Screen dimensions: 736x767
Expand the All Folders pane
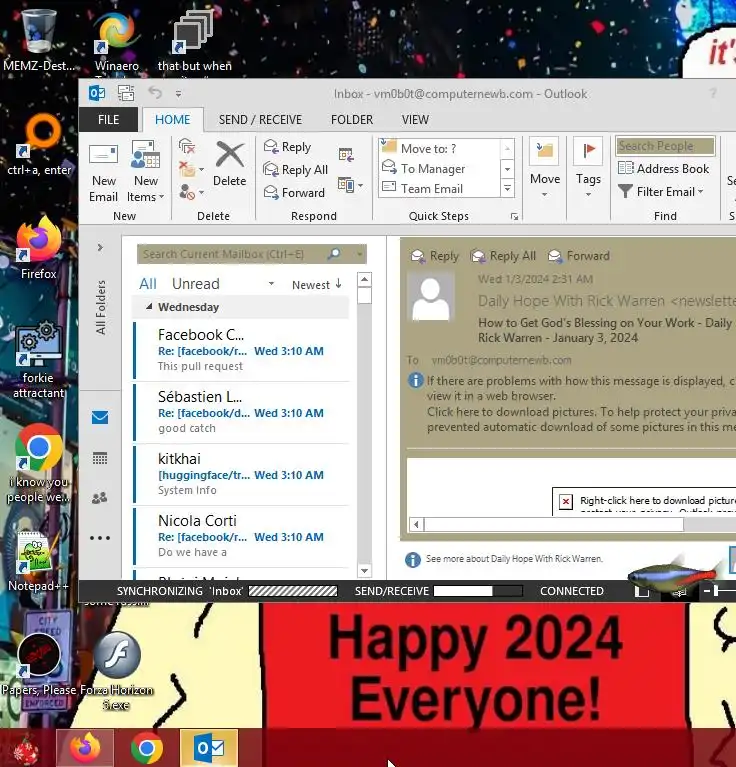100,248
